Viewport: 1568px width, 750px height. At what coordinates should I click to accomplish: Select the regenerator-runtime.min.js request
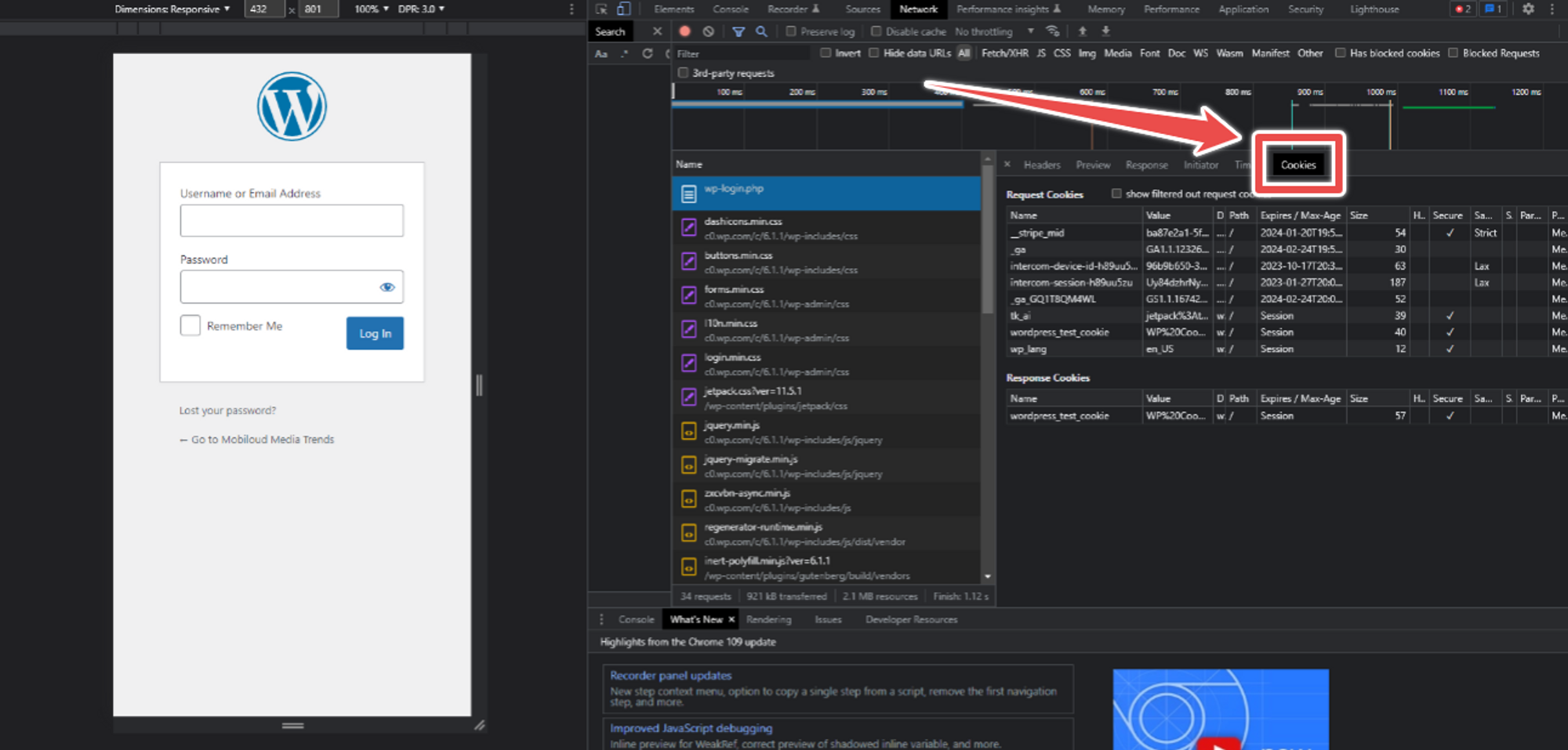(826, 534)
